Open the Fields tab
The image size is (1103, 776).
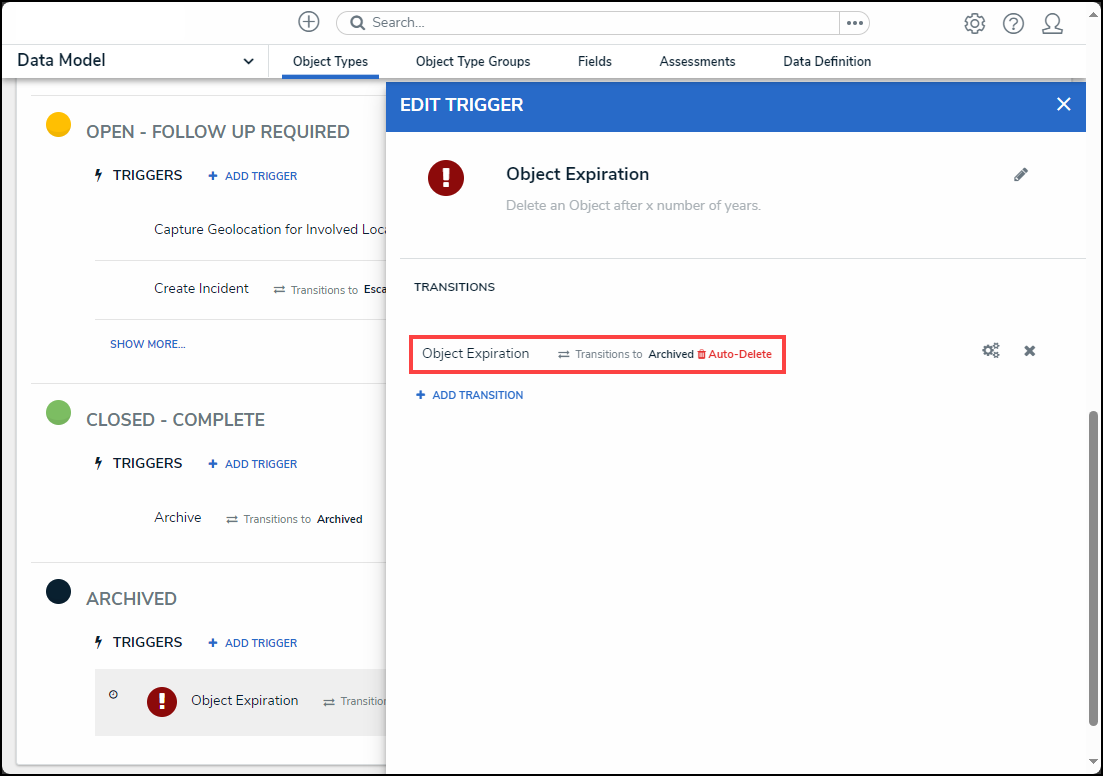594,62
